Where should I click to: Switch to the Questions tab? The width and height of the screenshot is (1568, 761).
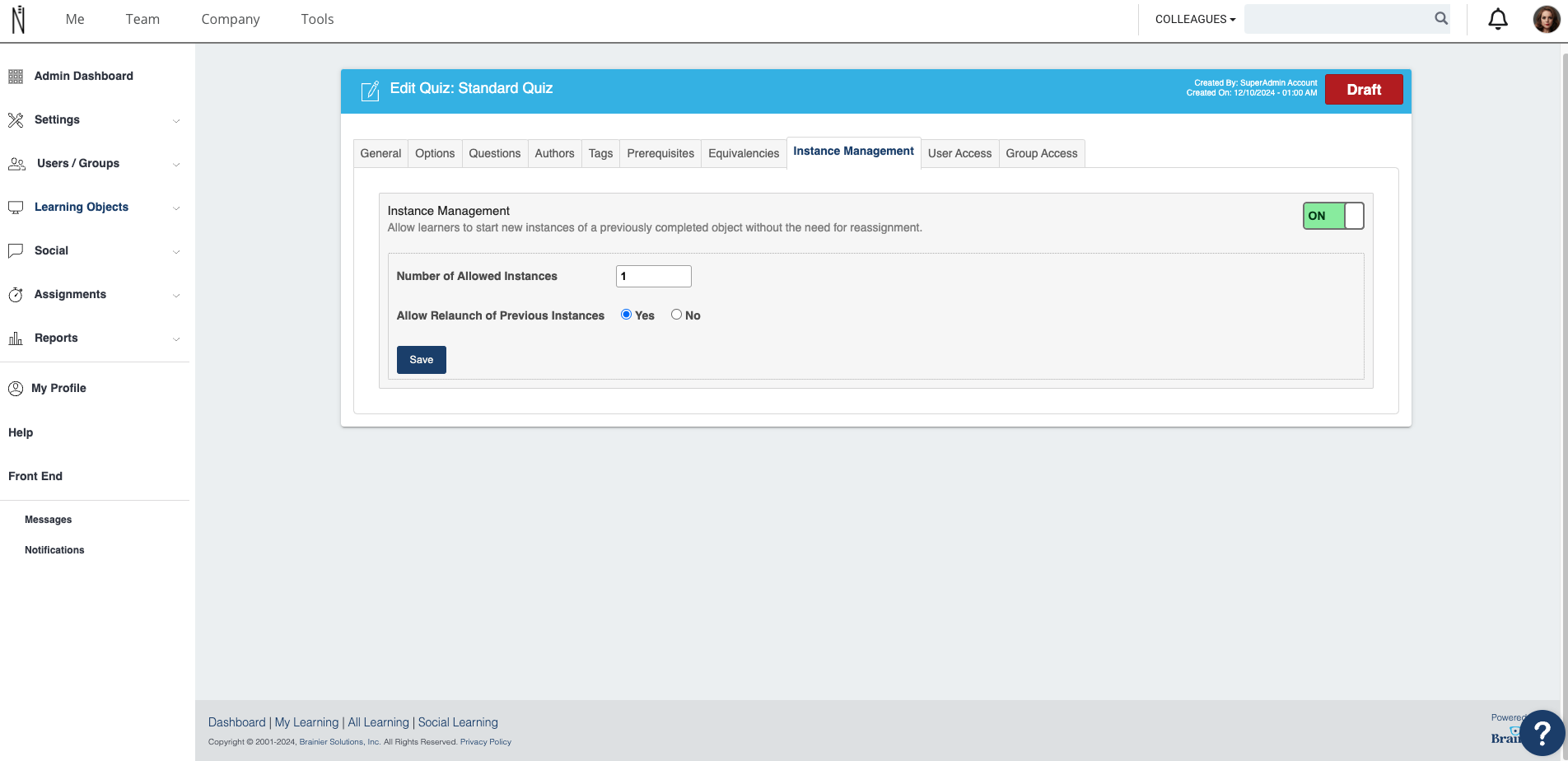(495, 153)
